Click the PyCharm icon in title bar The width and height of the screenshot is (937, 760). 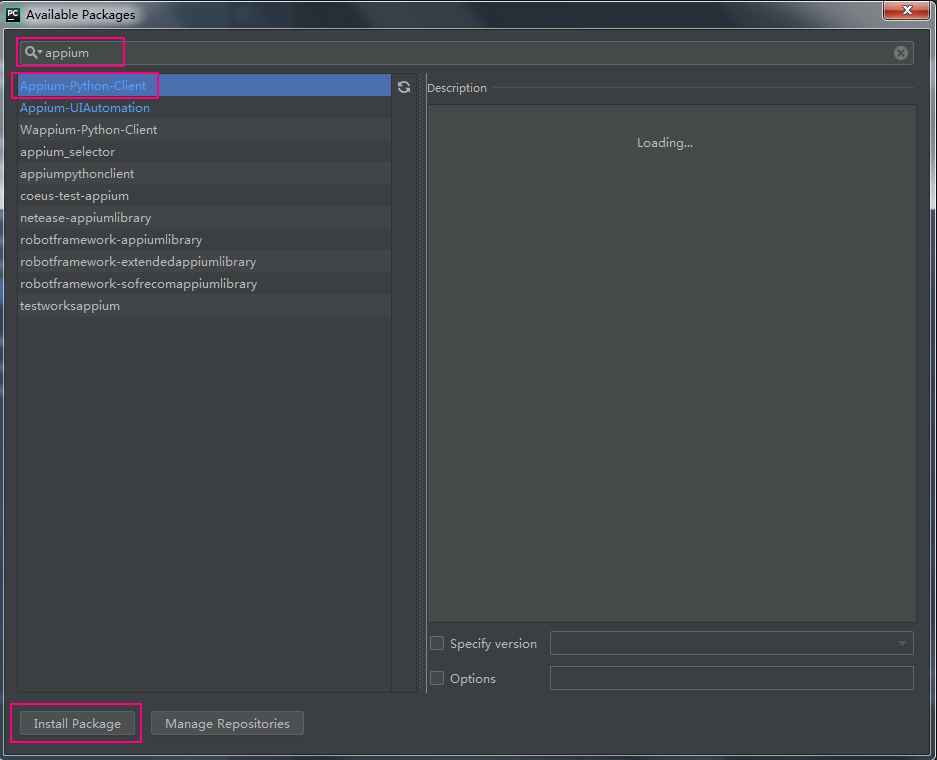click(11, 11)
